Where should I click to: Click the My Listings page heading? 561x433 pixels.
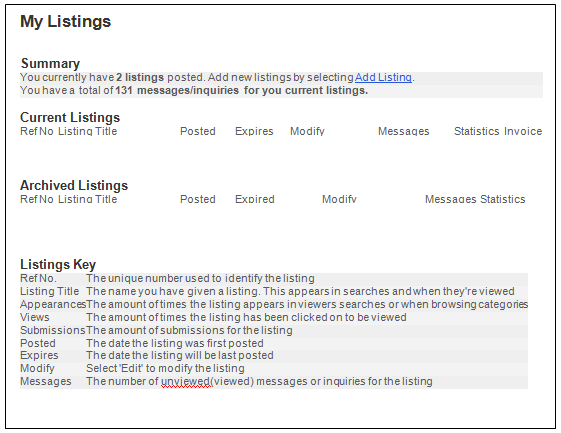click(x=65, y=22)
